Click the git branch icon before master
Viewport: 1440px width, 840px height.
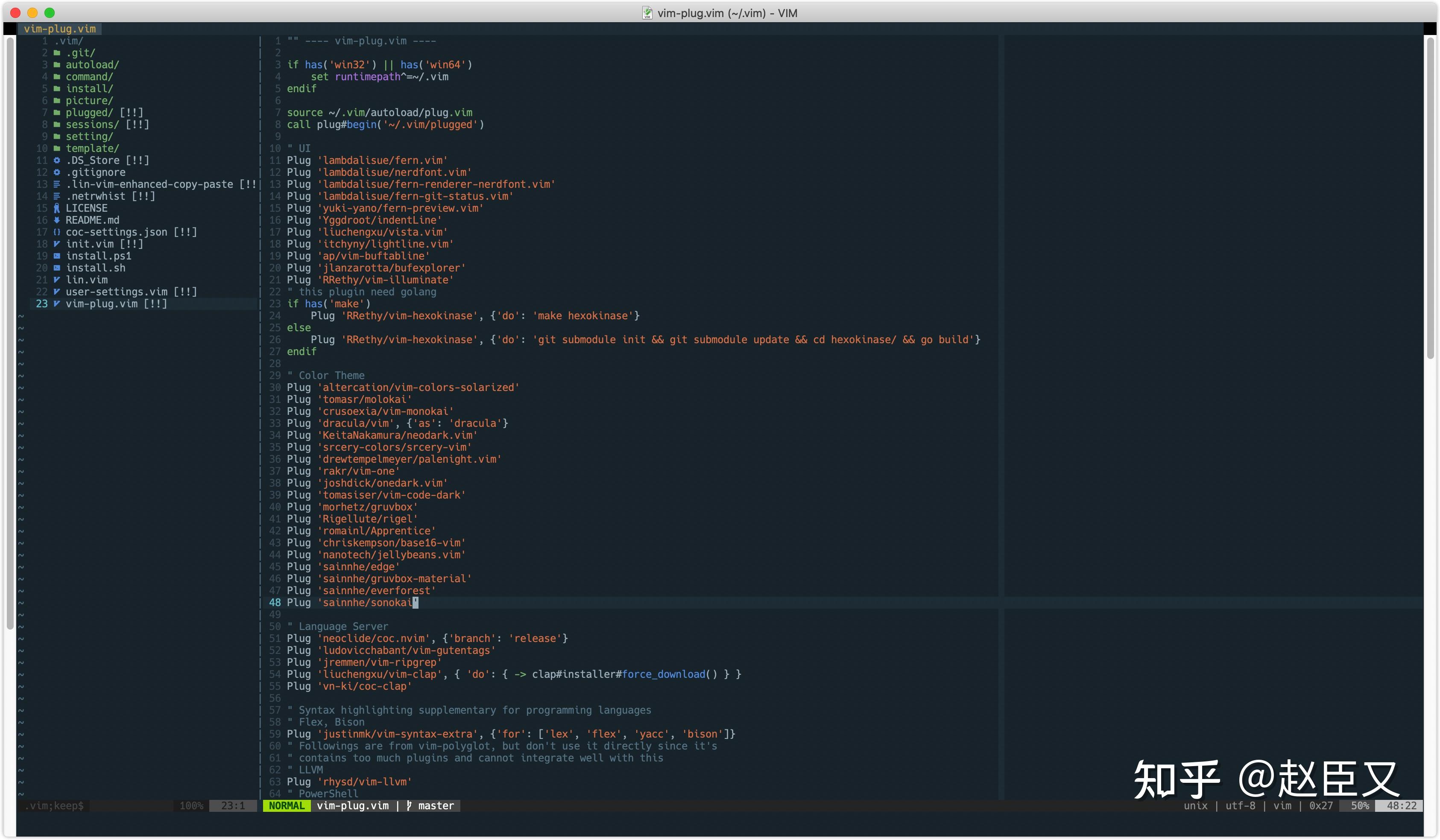409,806
